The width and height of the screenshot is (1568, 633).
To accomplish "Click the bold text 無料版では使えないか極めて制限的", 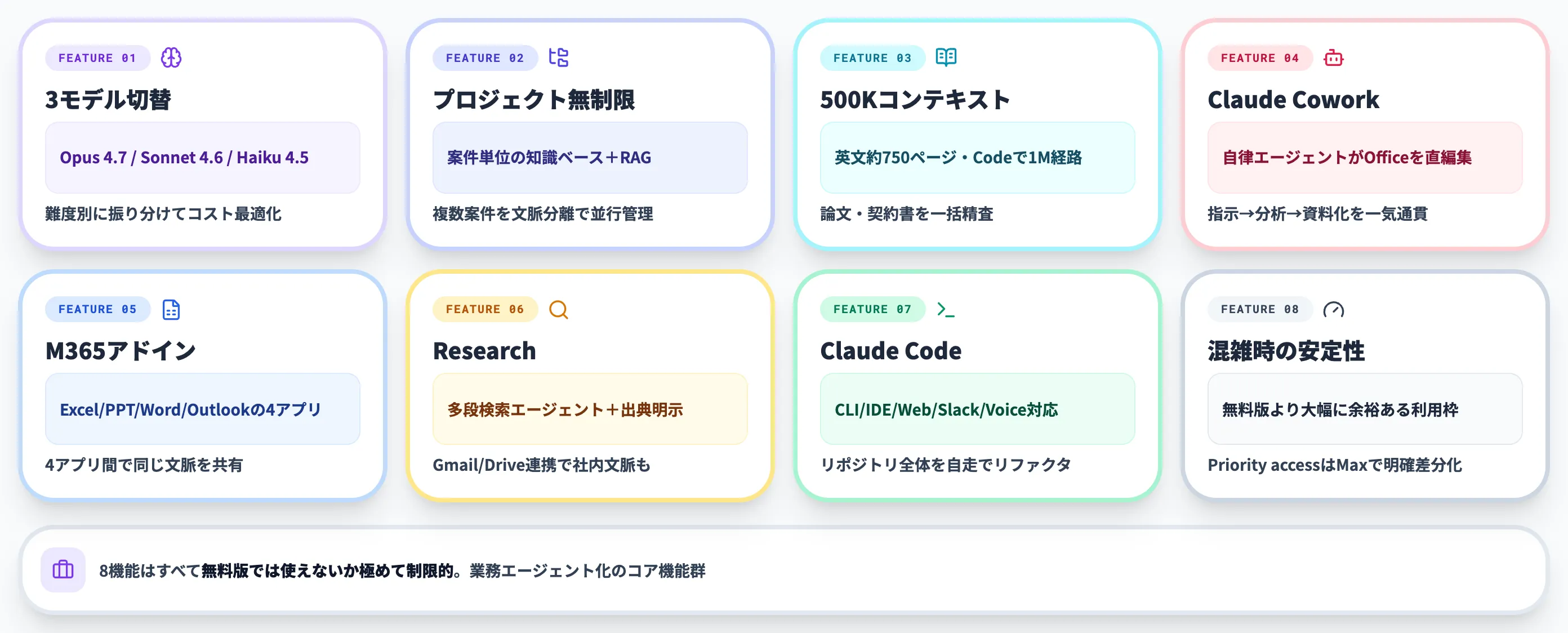I will click(x=327, y=571).
